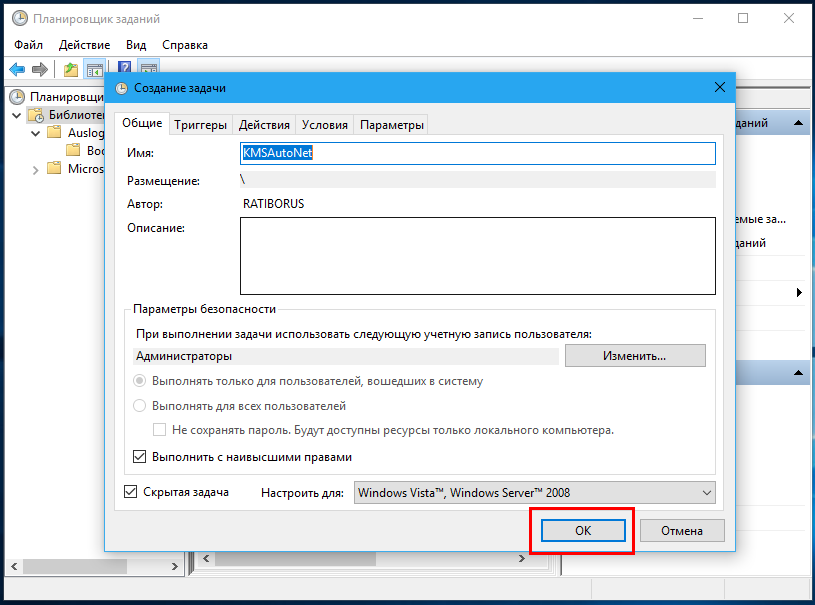Click right arrow of tree pane scrollbar
815x605 pixels.
click(x=175, y=567)
